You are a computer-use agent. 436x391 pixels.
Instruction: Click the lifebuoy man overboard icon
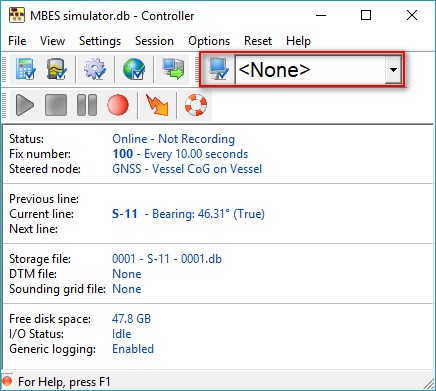196,105
